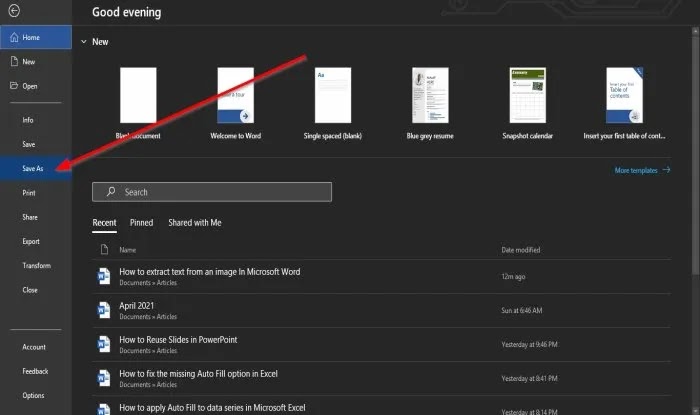This screenshot has height=415, width=700.
Task: Click the New page icon in sidebar
Action: (x=14, y=62)
